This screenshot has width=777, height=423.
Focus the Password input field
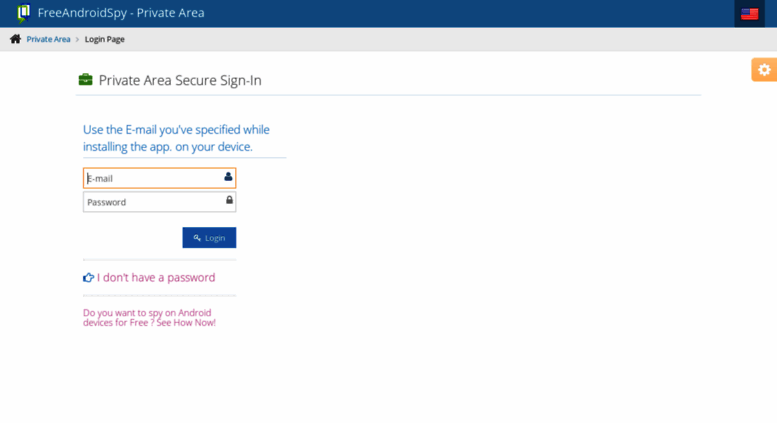[x=160, y=202]
